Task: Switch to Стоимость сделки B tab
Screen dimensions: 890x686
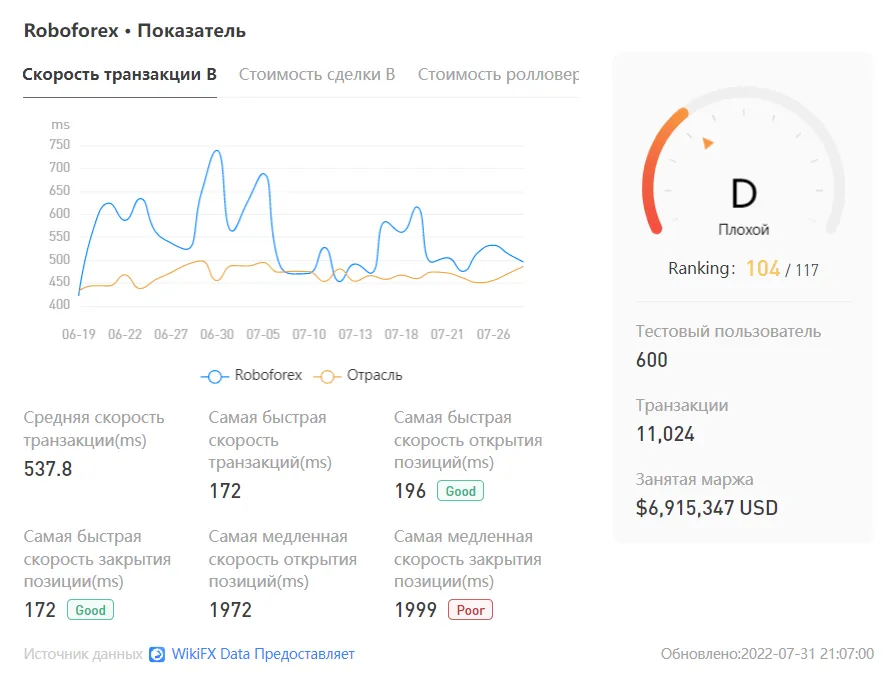Action: (317, 75)
